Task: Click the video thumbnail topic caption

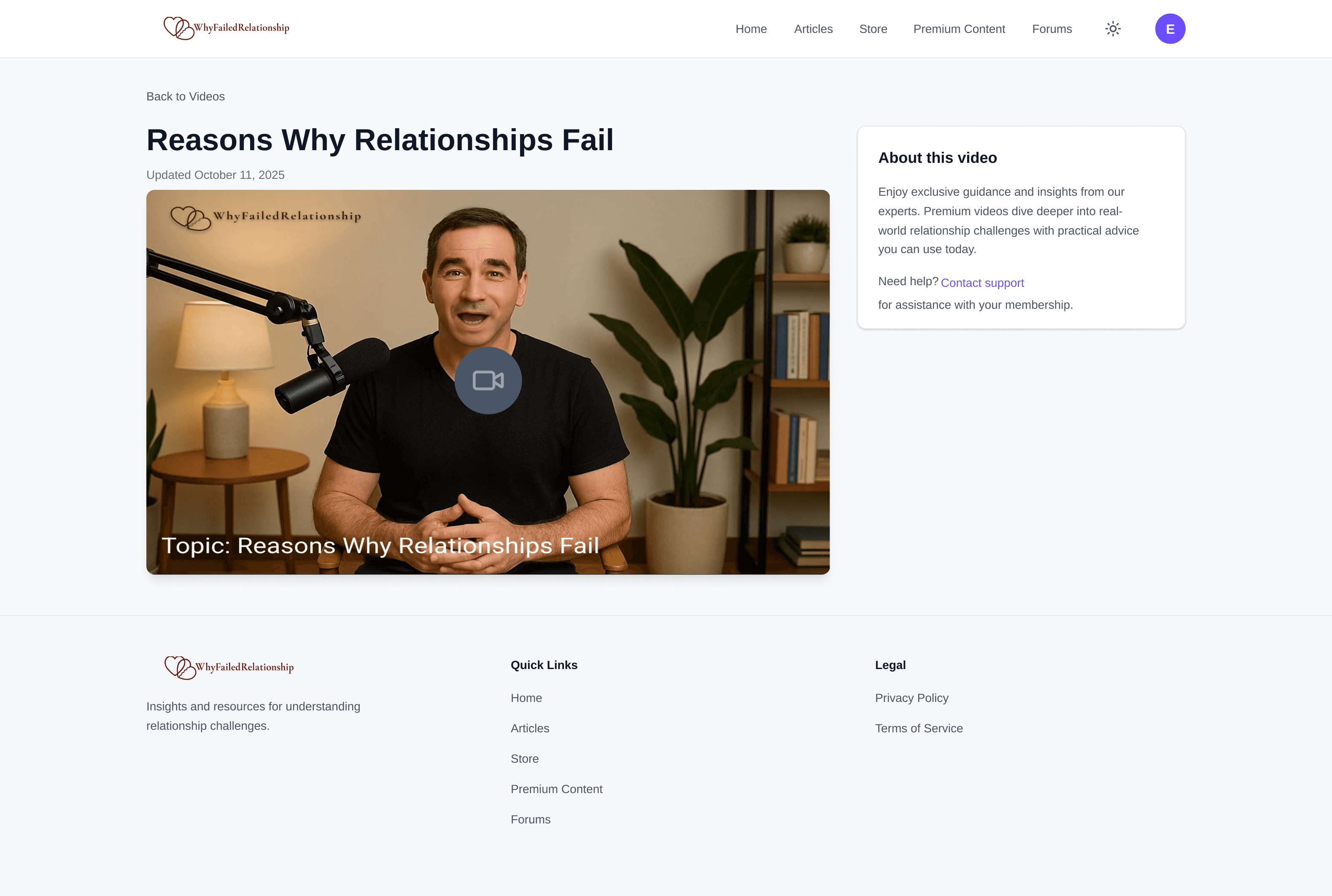Action: [x=380, y=545]
